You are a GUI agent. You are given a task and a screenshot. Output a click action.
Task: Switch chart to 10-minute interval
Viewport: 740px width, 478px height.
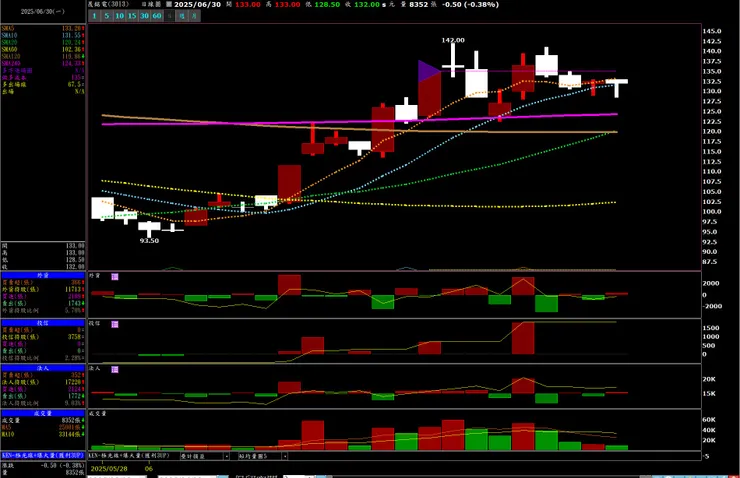(119, 16)
